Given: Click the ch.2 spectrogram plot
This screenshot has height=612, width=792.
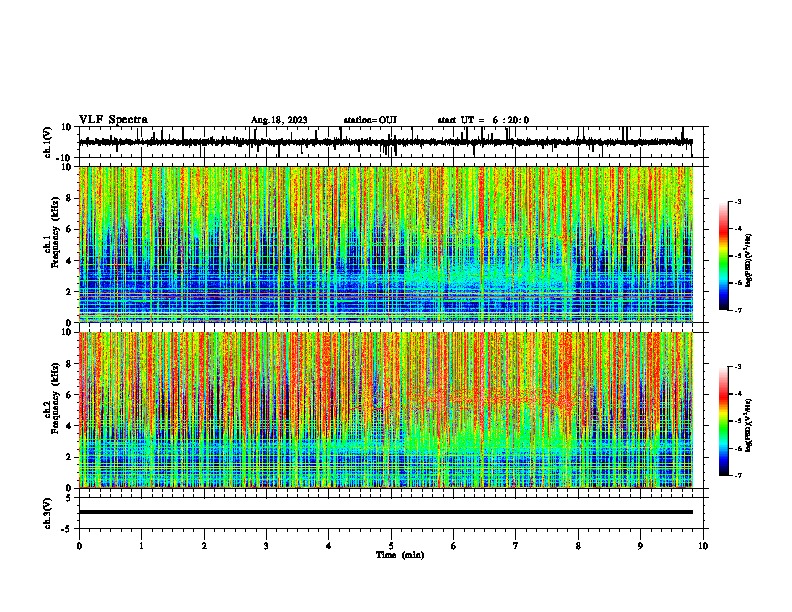Looking at the screenshot, I should (x=386, y=410).
